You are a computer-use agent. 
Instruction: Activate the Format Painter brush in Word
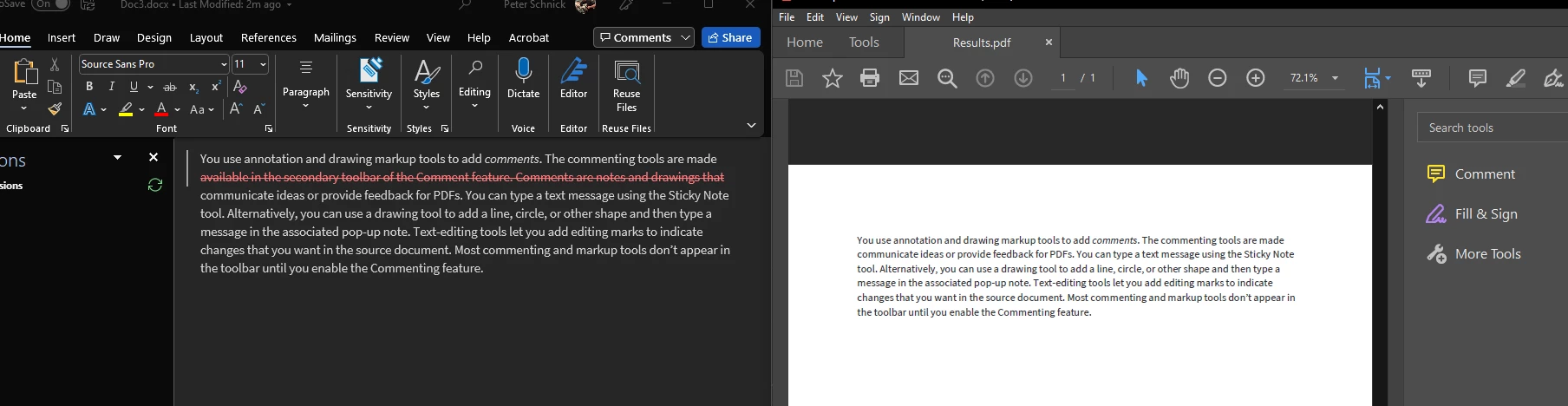tap(55, 109)
